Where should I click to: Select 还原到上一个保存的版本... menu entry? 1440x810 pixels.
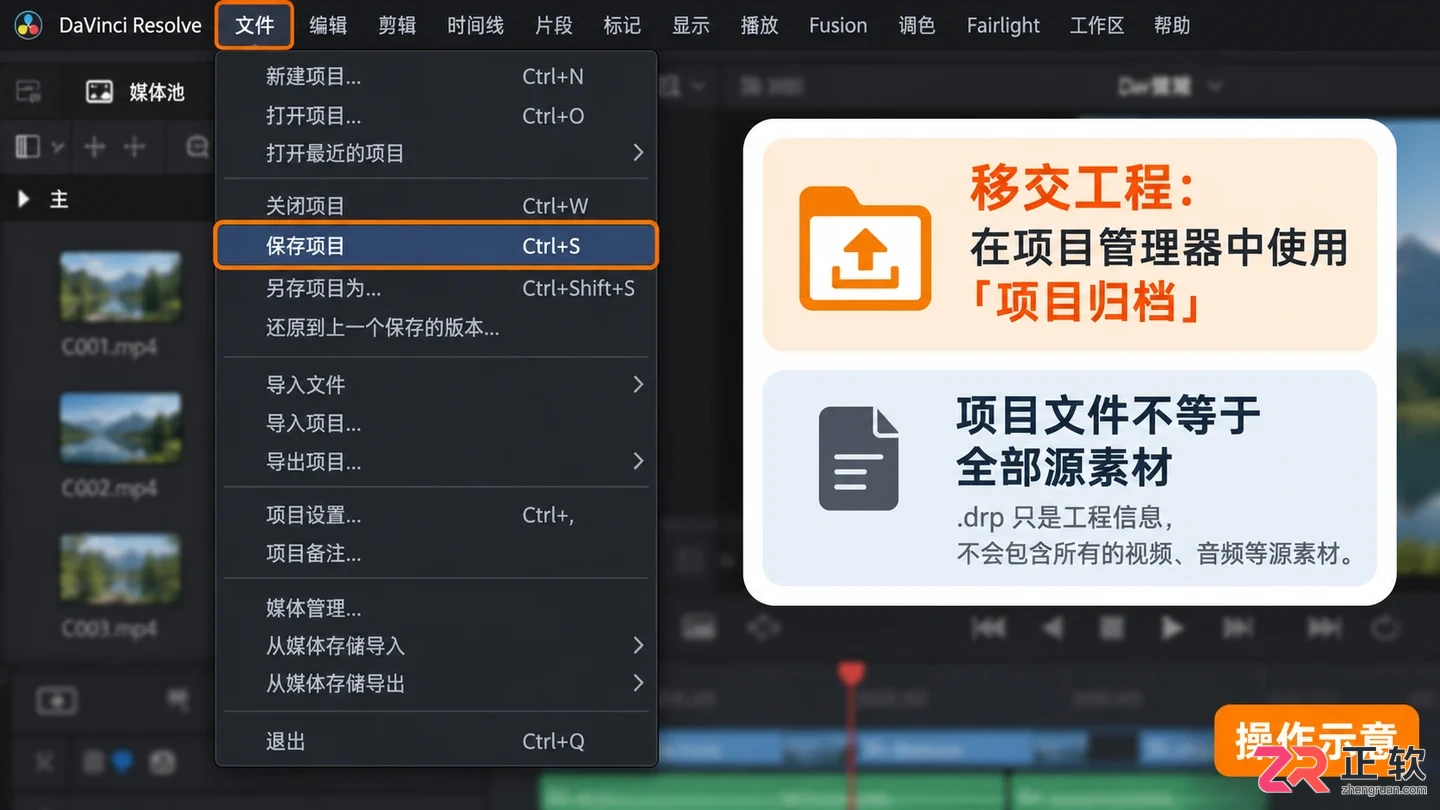pyautogui.click(x=436, y=328)
